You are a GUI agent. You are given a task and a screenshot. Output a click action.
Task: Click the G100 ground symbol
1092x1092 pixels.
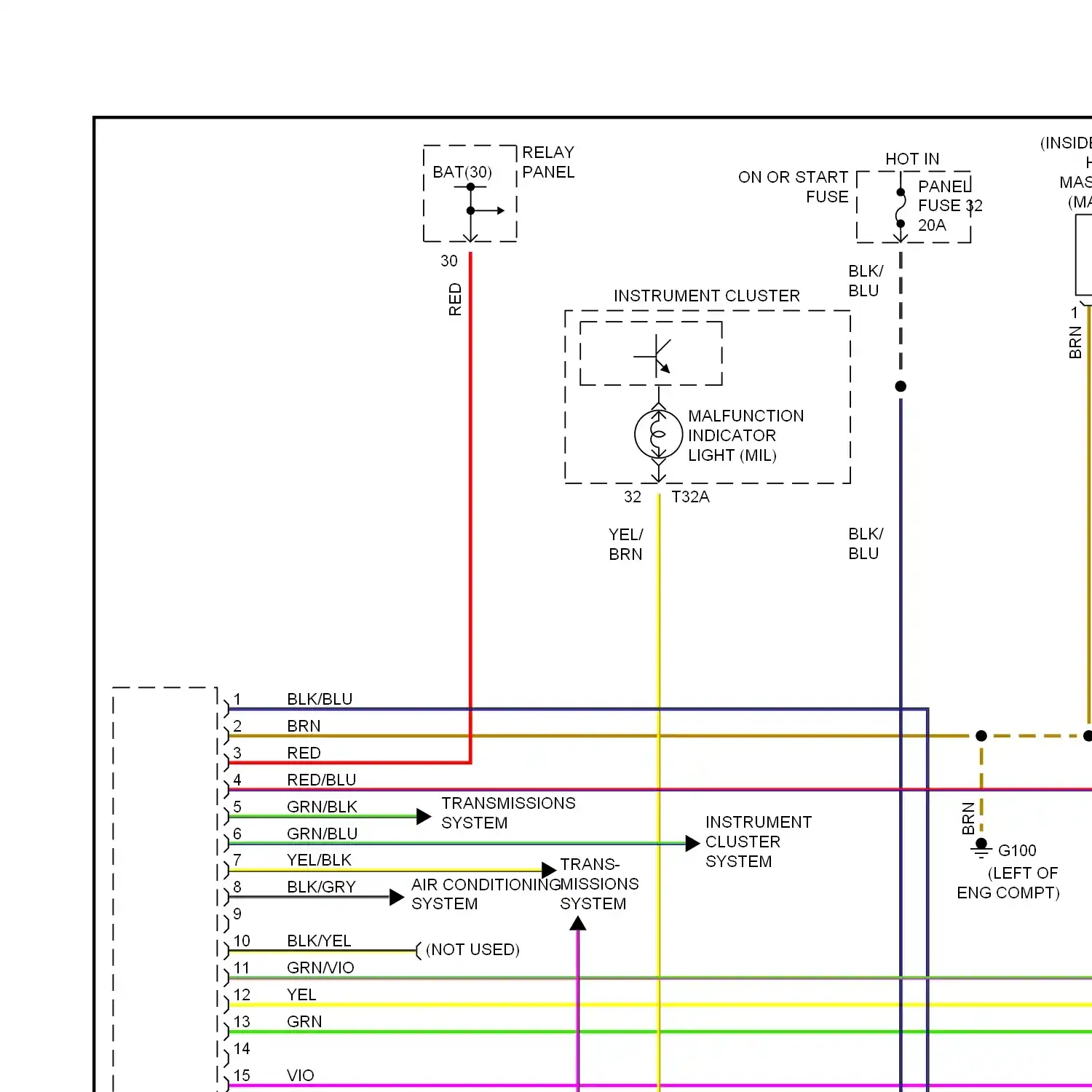[981, 848]
